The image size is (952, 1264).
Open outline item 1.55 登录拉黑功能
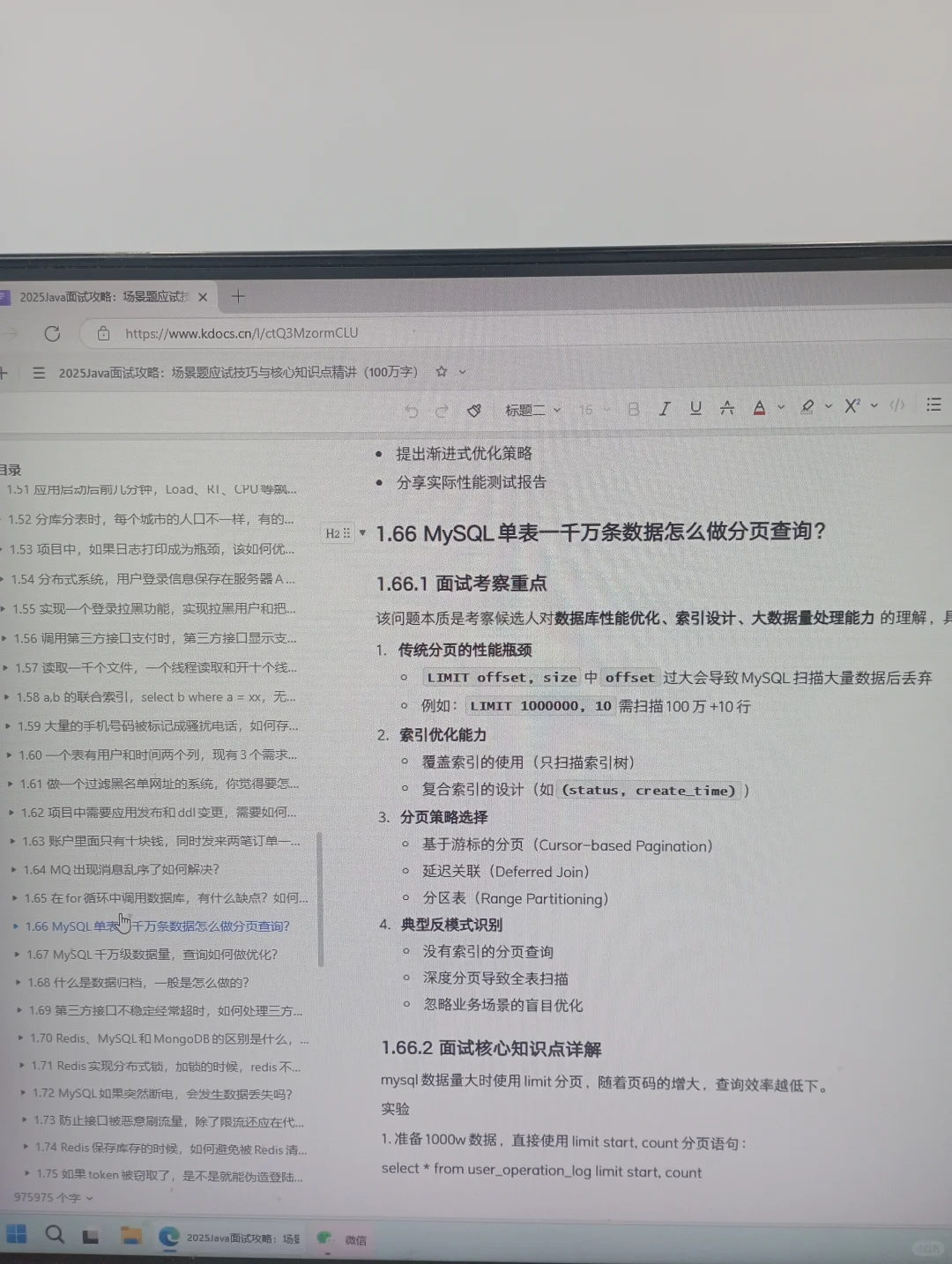[154, 609]
